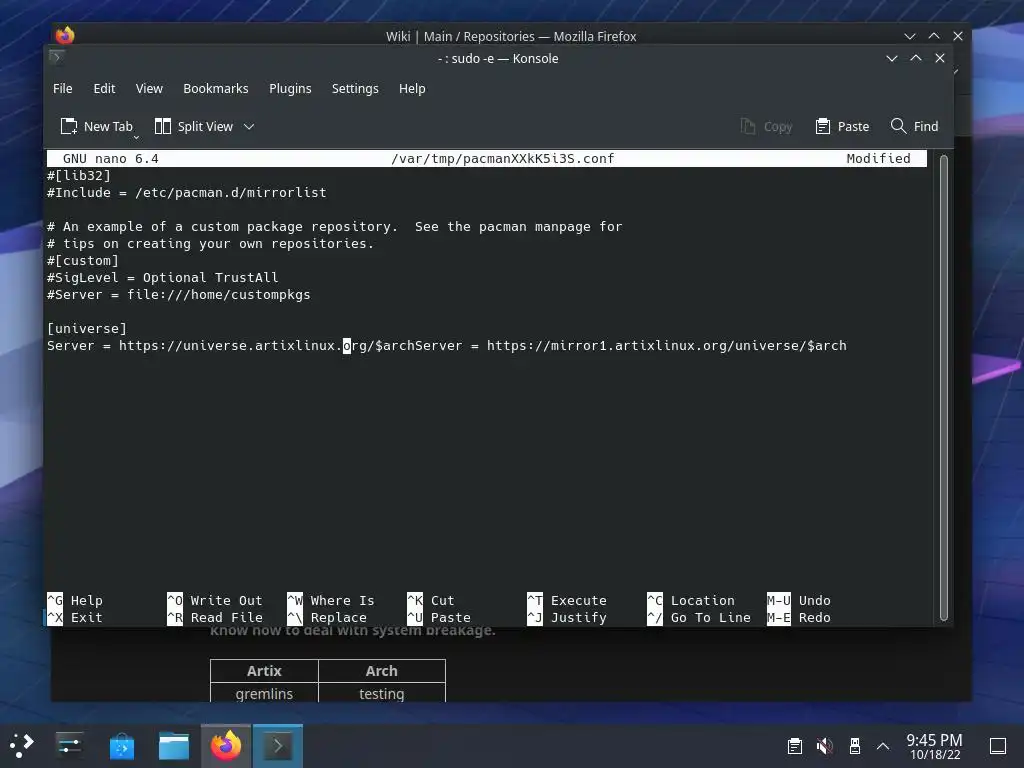Click the show desktop button

click(x=998, y=746)
